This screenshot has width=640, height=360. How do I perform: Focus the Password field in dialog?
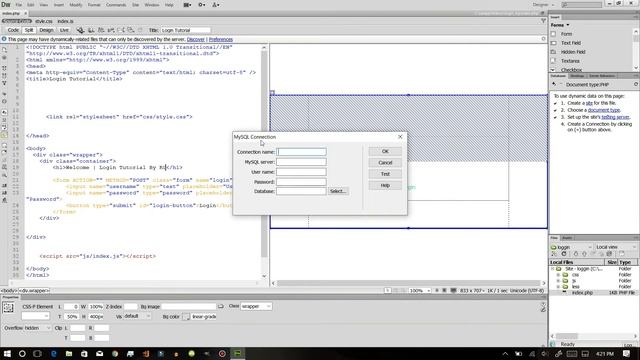click(x=301, y=182)
